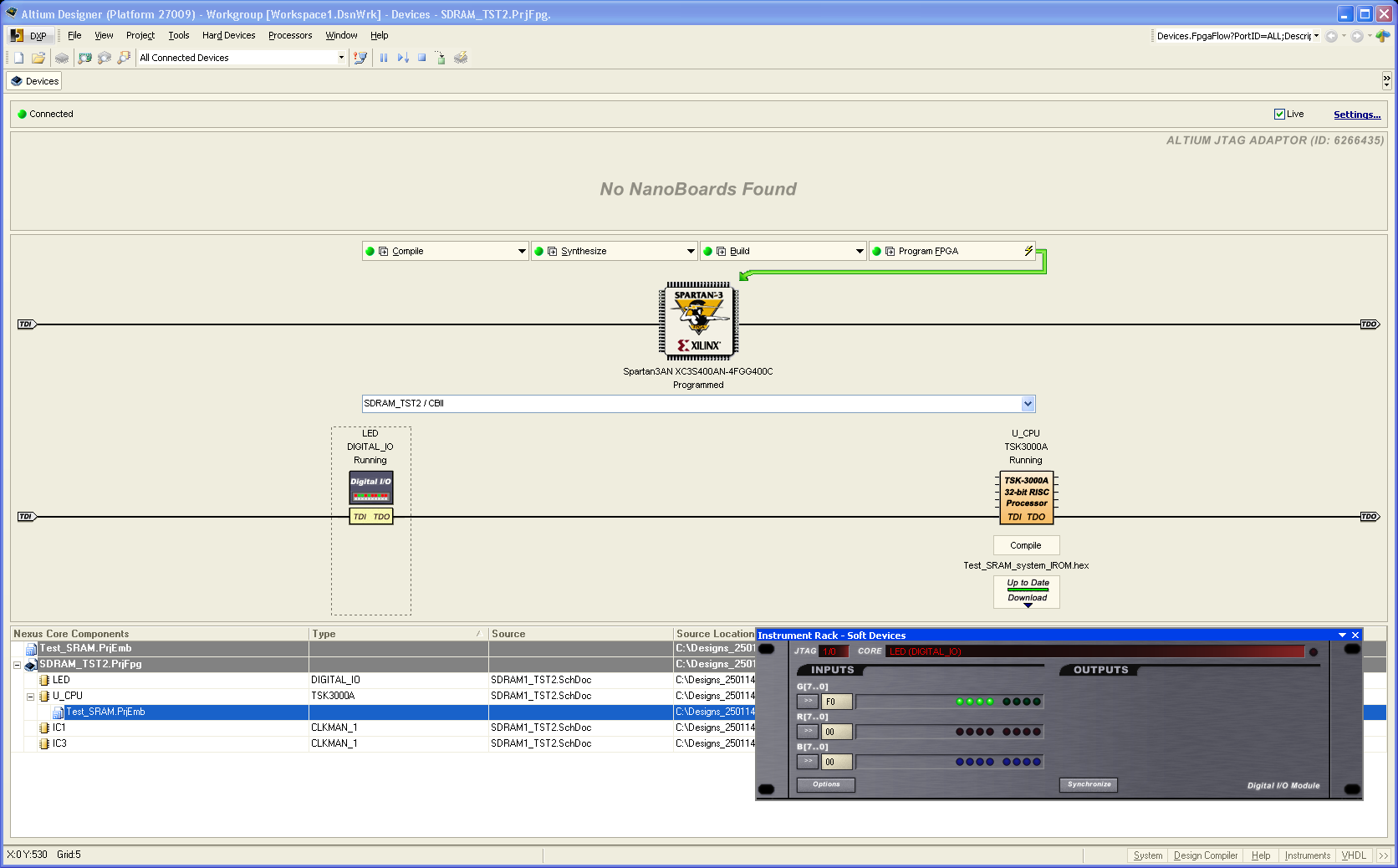
Task: Click the G[7..0] shift >> button
Action: tap(808, 702)
